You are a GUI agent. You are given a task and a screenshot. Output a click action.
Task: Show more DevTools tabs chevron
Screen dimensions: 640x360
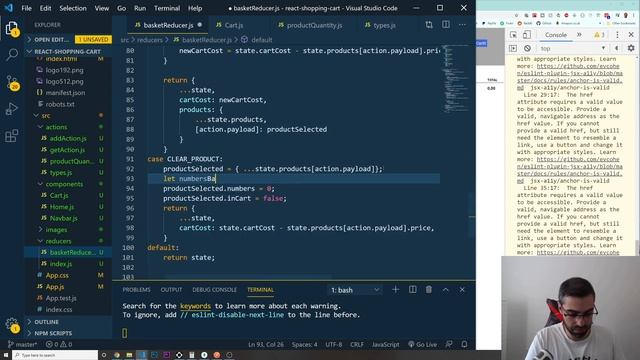click(x=579, y=35)
